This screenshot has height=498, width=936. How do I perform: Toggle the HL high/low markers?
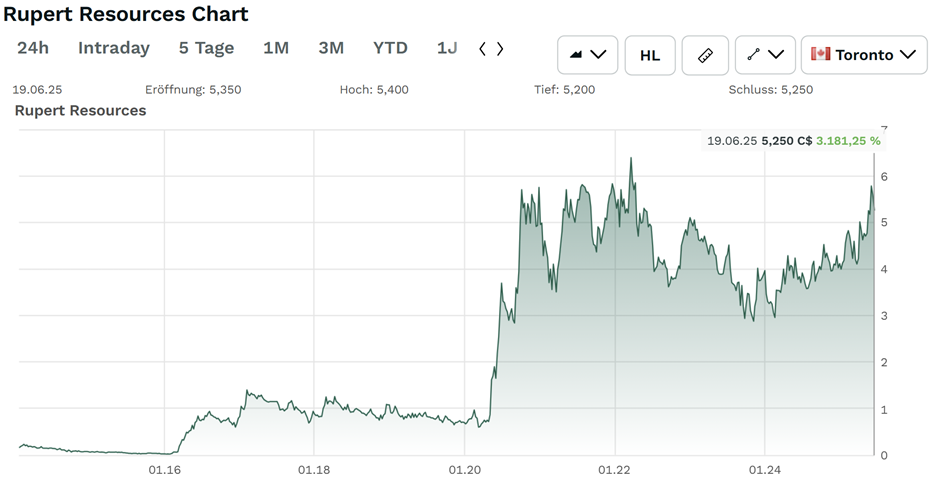coord(649,55)
